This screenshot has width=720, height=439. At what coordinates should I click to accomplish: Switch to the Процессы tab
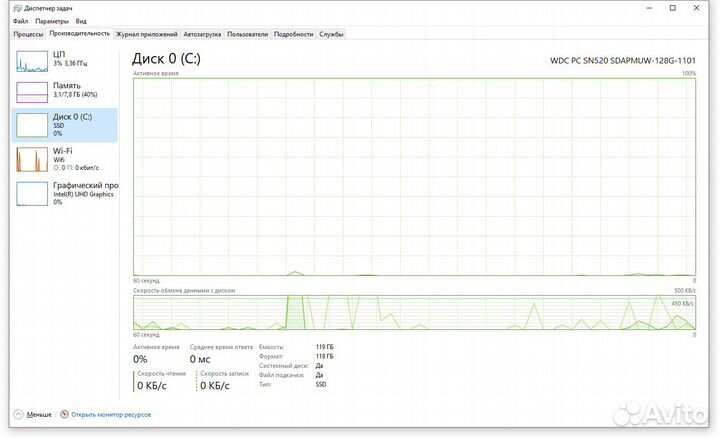[28, 34]
